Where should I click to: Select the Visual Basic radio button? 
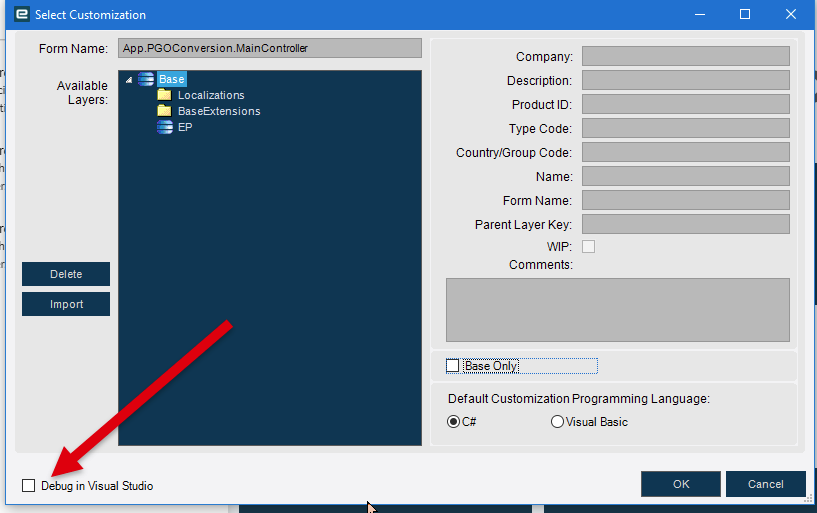(x=557, y=421)
